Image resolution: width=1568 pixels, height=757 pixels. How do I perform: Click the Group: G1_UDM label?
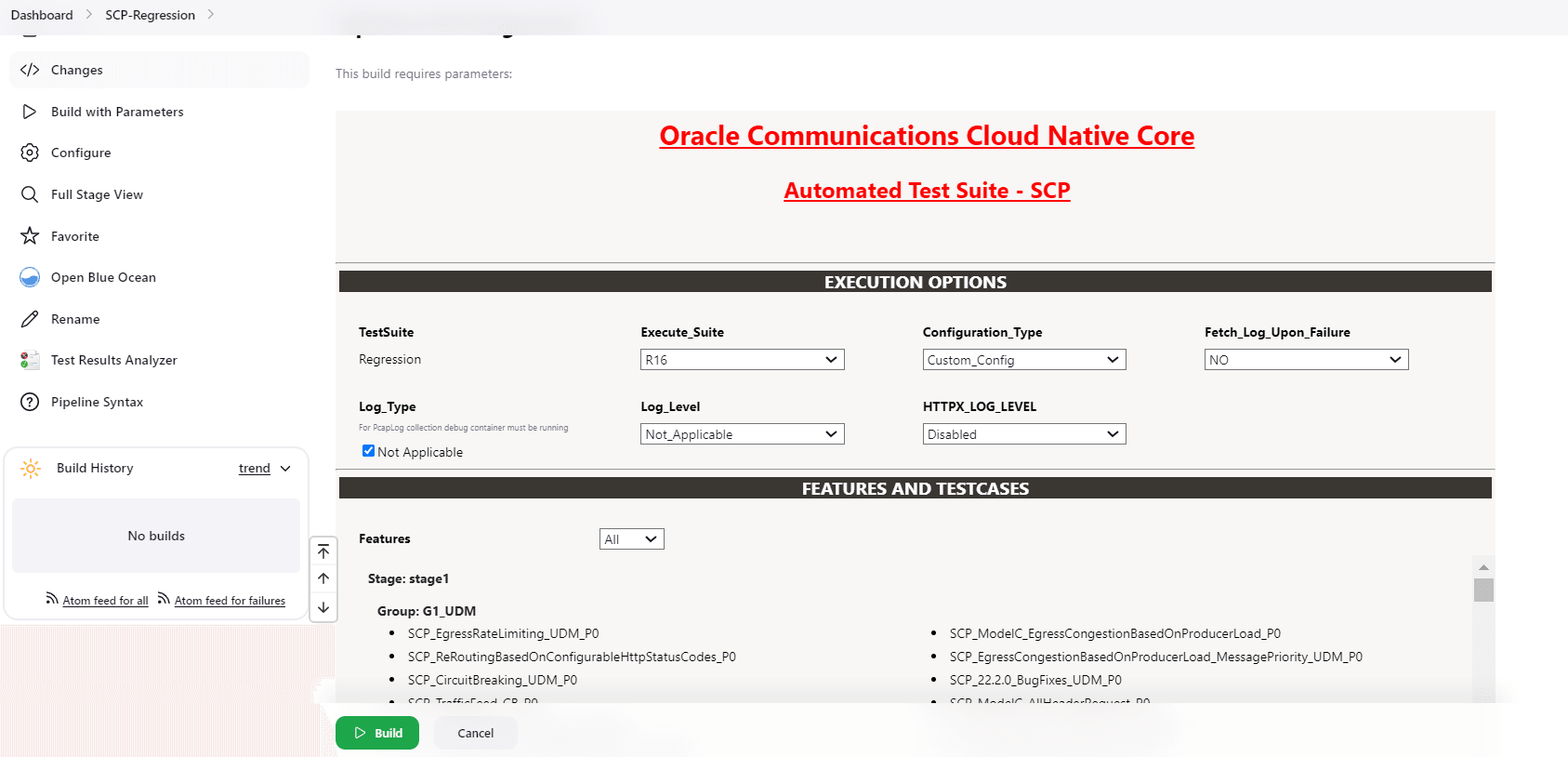pyautogui.click(x=427, y=611)
